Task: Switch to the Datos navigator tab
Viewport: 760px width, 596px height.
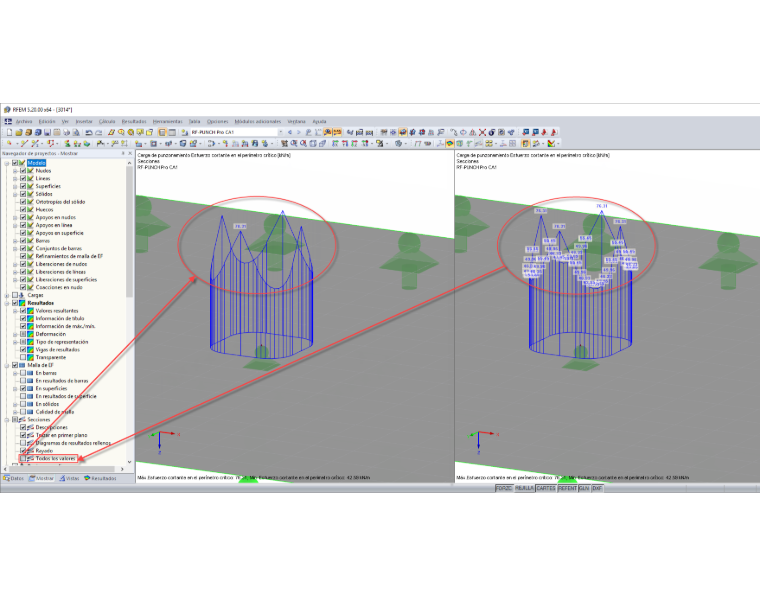Action: pos(14,478)
